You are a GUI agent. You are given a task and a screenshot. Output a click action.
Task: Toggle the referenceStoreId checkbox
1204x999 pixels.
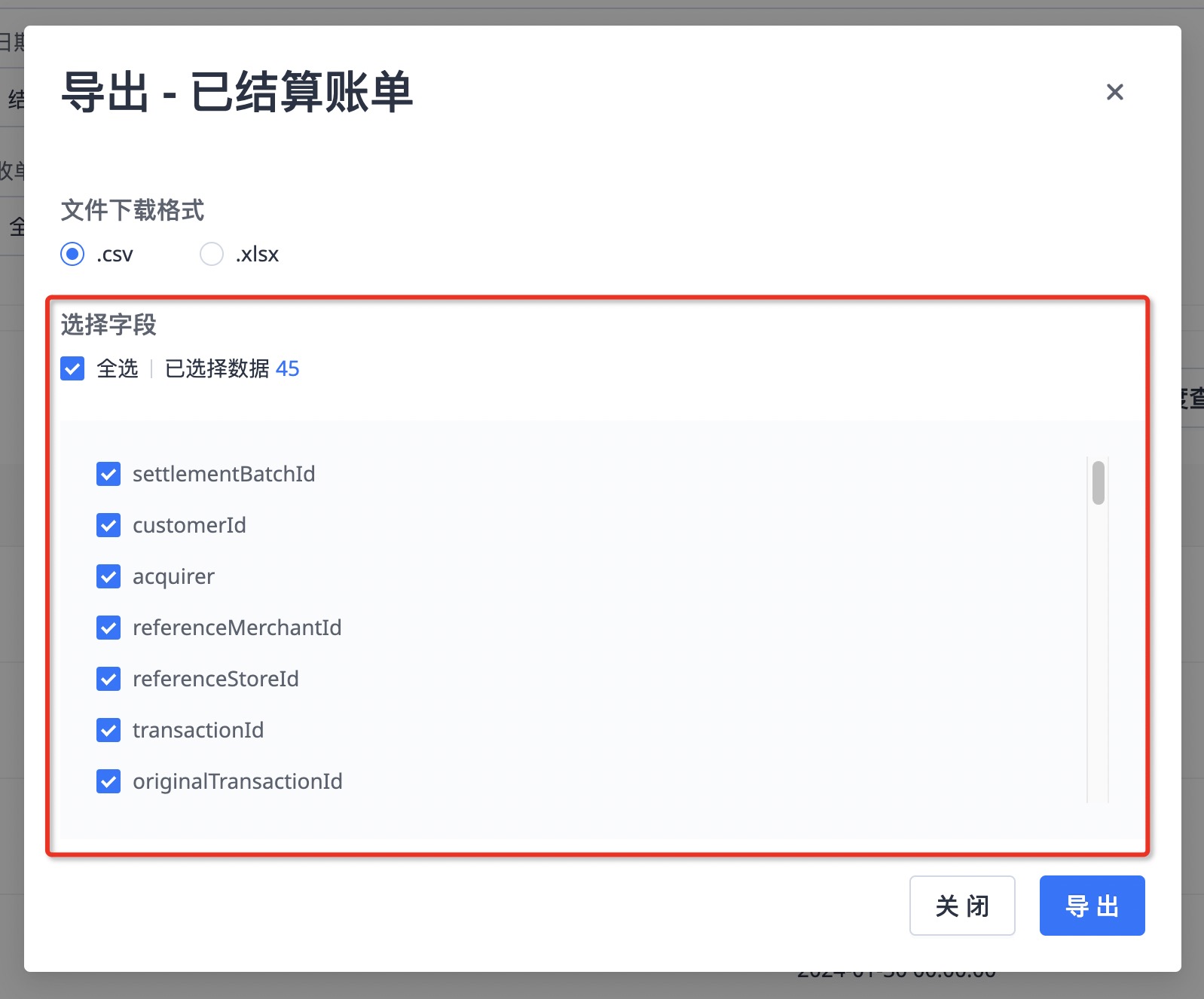click(x=108, y=679)
